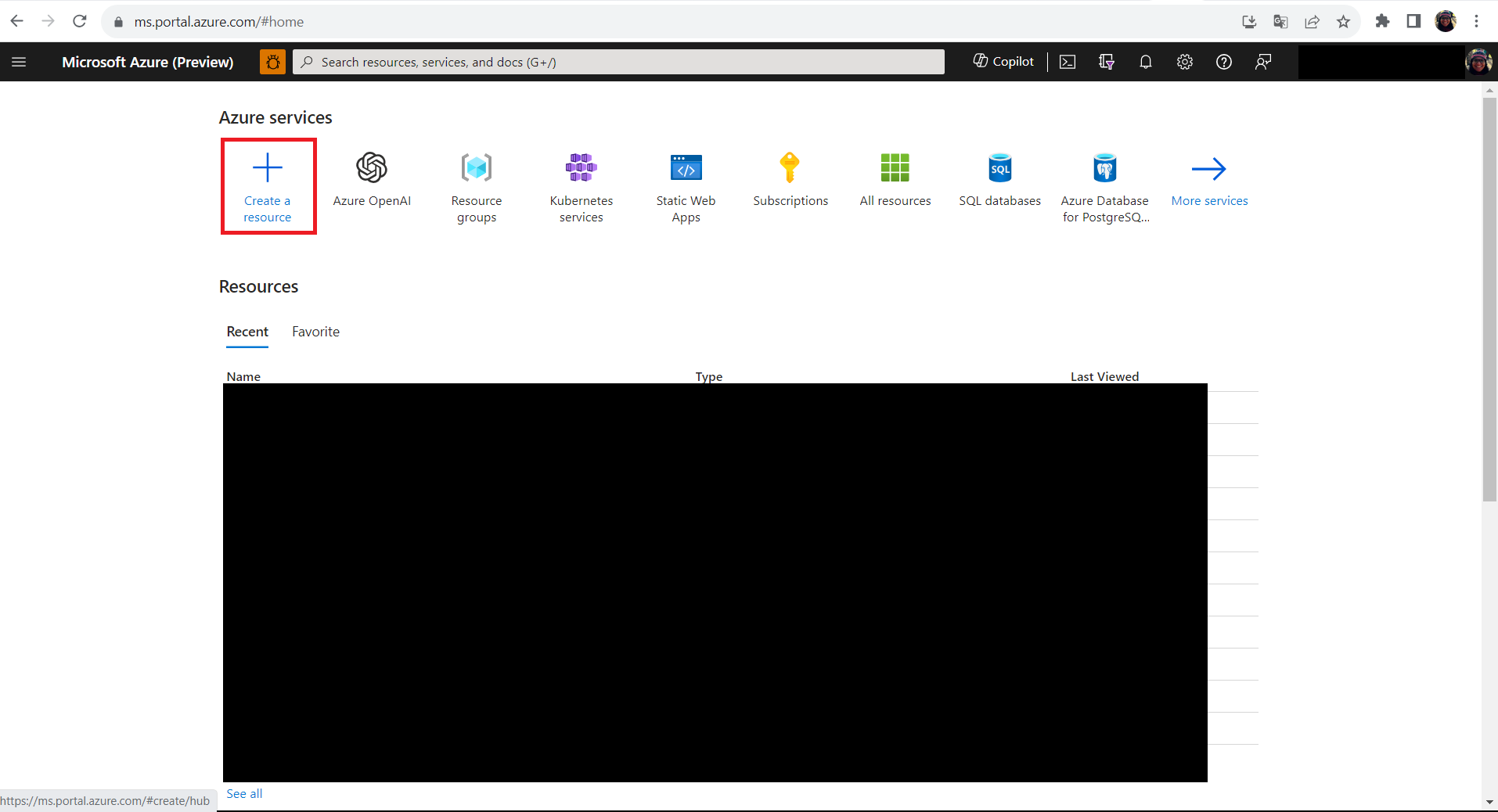Open the notifications bell
Screen dimensions: 1498x812
tap(1145, 62)
